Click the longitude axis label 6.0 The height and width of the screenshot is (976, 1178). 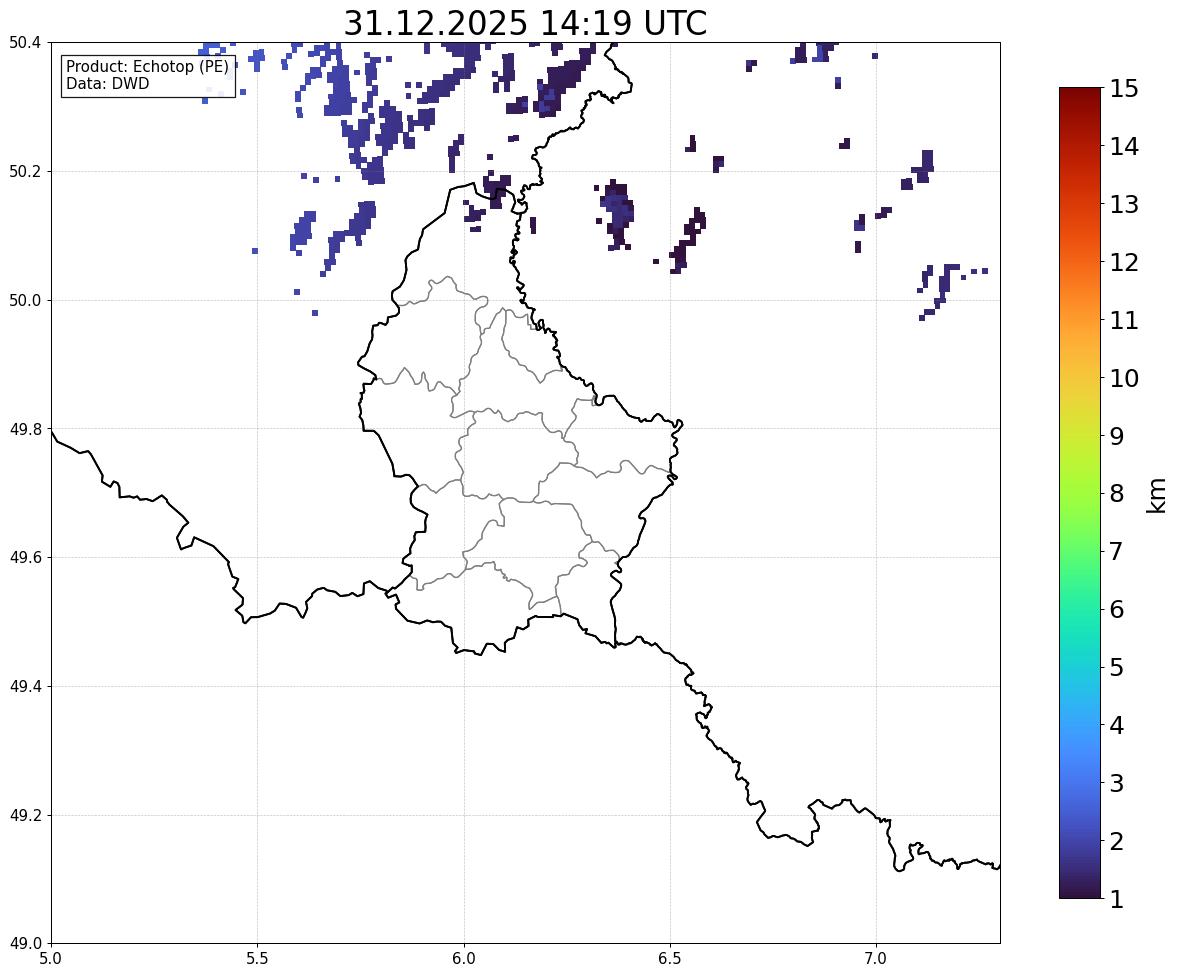point(464,959)
